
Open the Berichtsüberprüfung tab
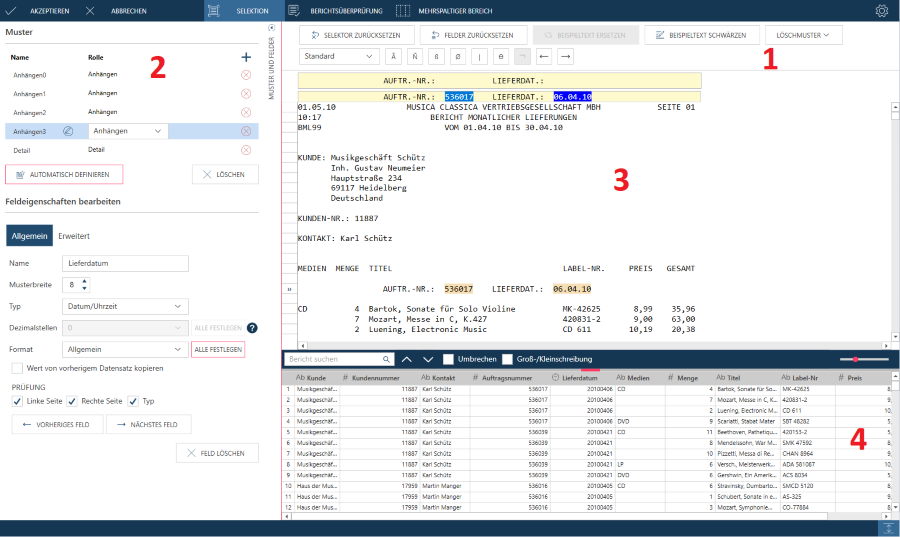(334, 11)
